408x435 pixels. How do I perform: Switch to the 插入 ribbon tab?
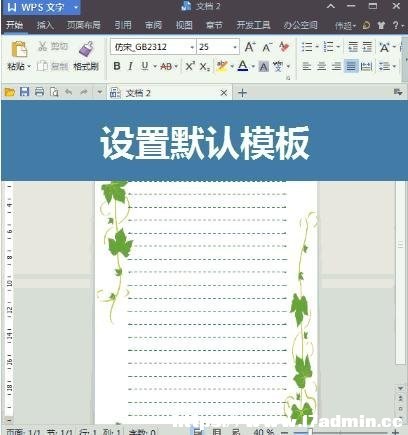(45, 25)
